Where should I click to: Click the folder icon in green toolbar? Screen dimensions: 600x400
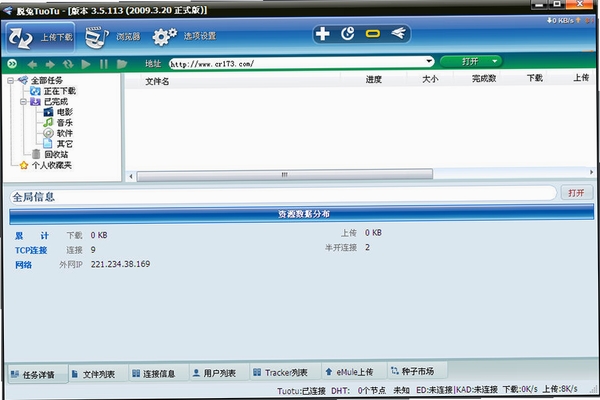122,64
